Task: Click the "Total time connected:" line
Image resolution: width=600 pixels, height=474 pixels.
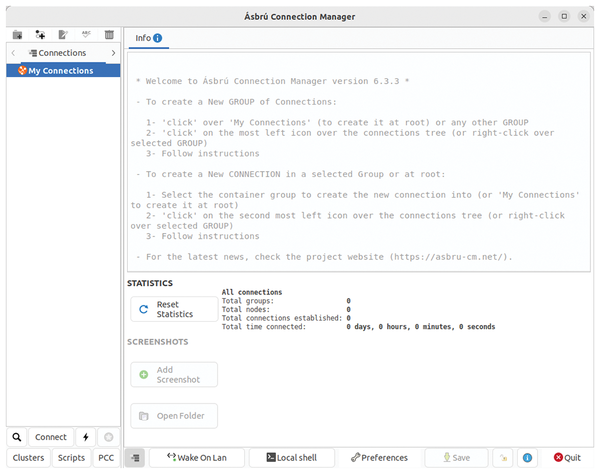Action: 358,327
